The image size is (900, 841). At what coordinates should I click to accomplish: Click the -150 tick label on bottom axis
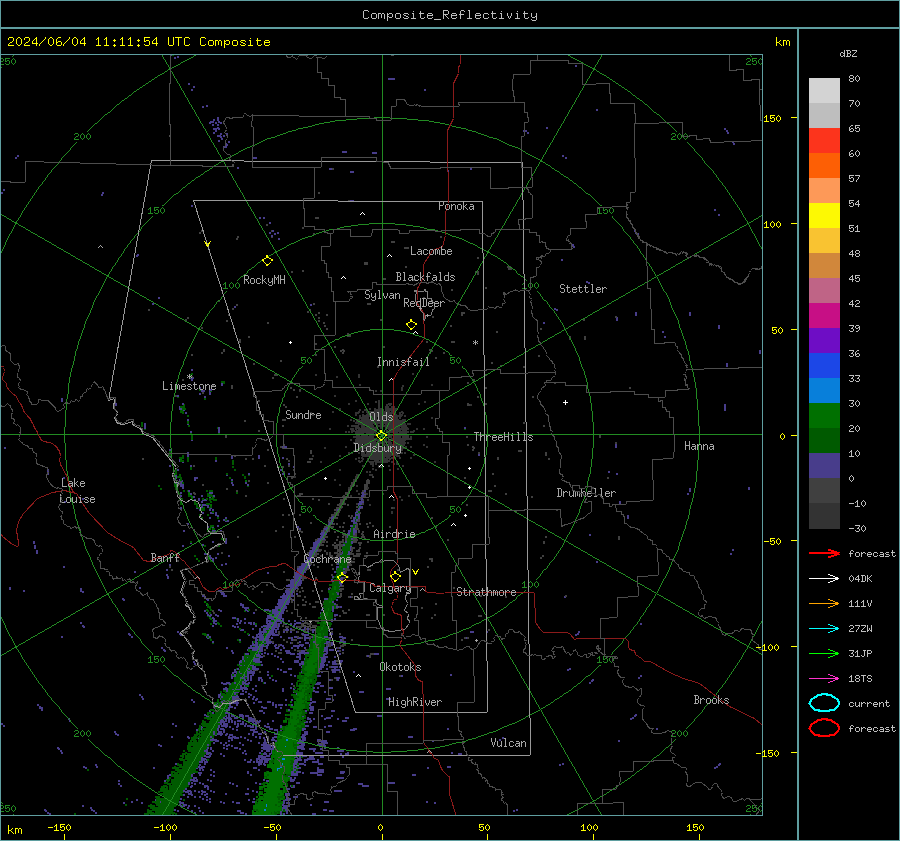59,827
